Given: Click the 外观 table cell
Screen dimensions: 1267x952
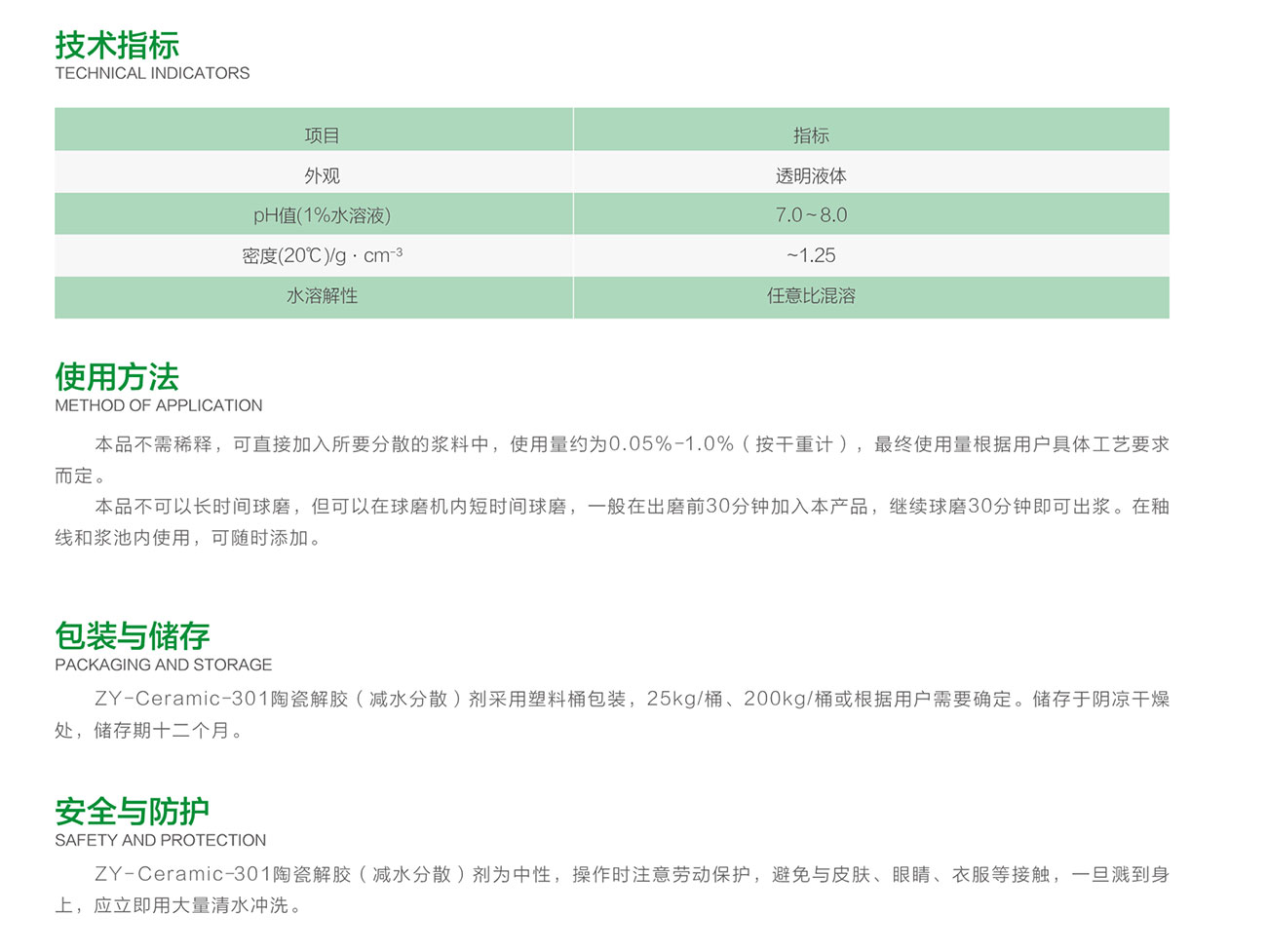Looking at the screenshot, I should [x=314, y=171].
